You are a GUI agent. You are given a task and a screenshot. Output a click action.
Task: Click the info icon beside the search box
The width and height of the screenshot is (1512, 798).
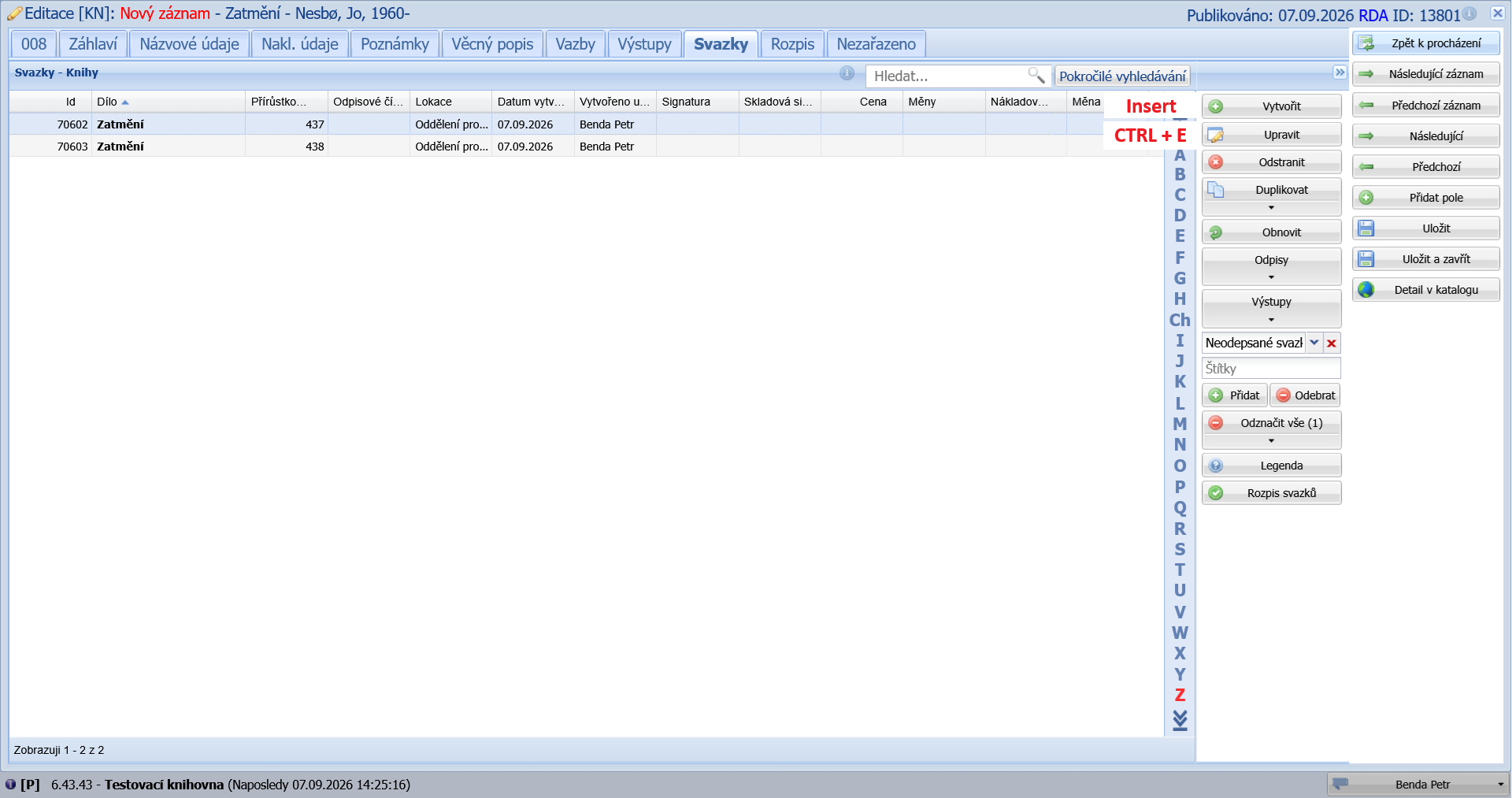click(847, 73)
